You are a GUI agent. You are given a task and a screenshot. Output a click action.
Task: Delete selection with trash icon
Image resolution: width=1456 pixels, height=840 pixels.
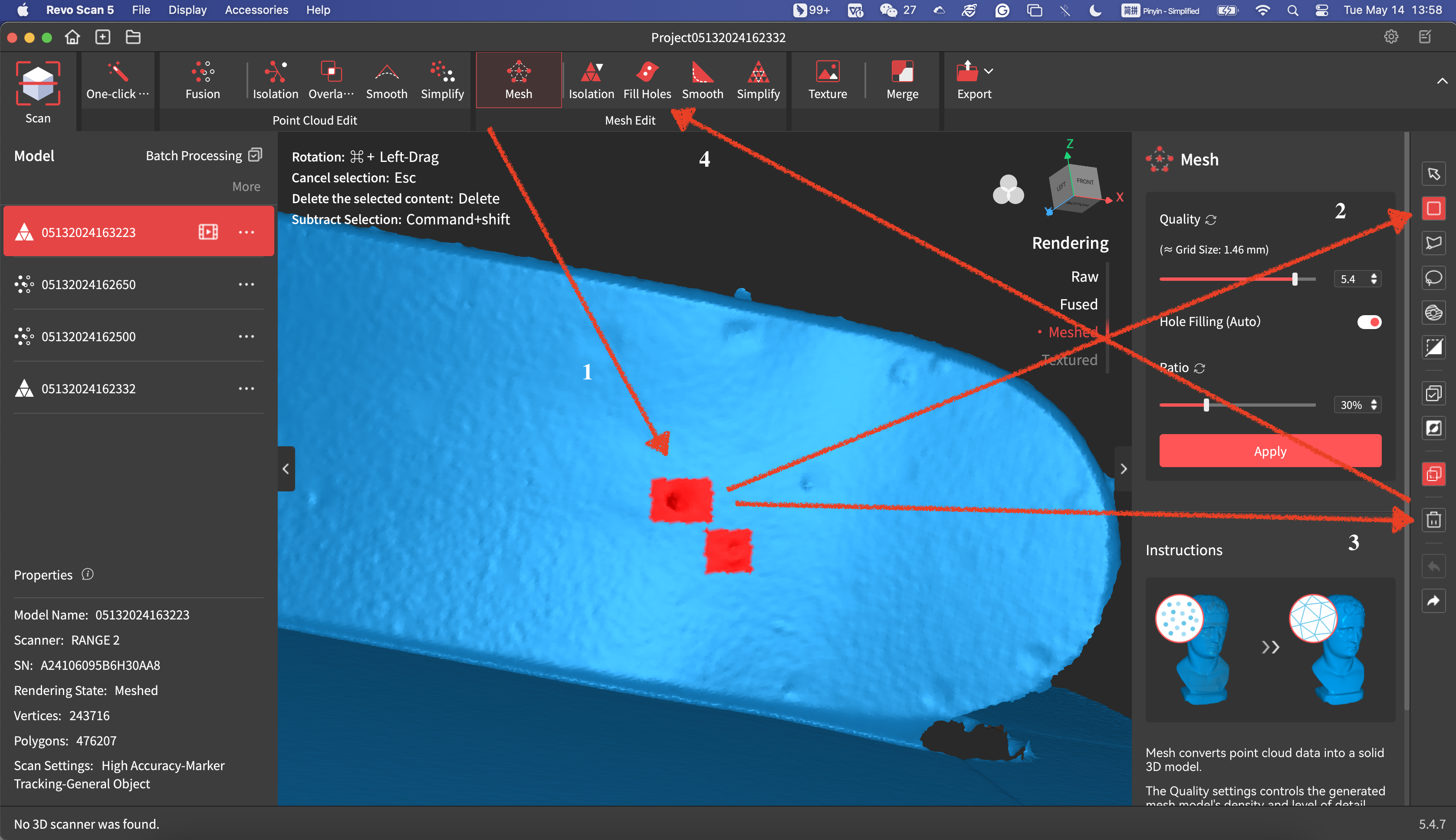coord(1433,520)
